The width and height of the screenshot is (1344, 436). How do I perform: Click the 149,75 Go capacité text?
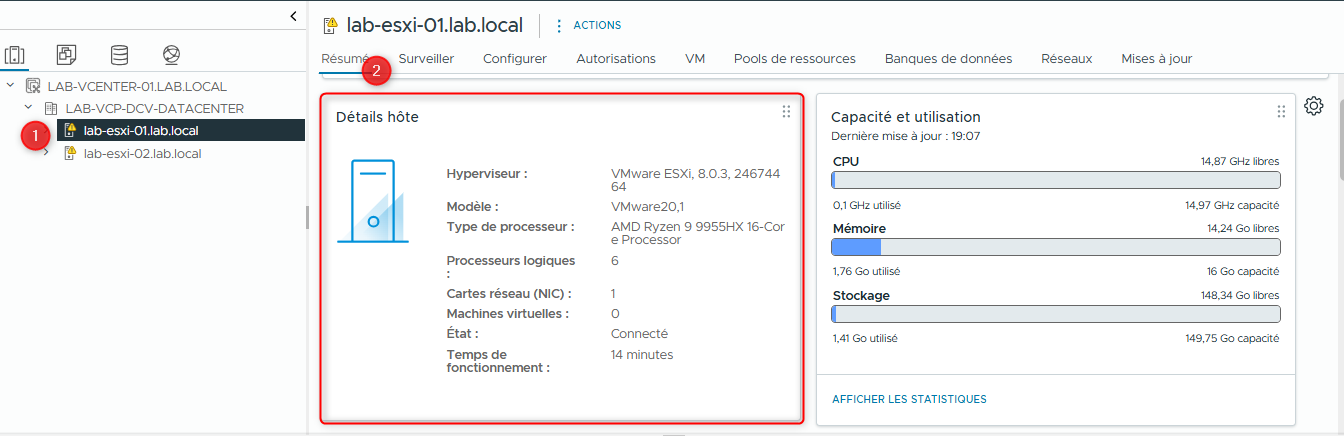pyautogui.click(x=1232, y=338)
